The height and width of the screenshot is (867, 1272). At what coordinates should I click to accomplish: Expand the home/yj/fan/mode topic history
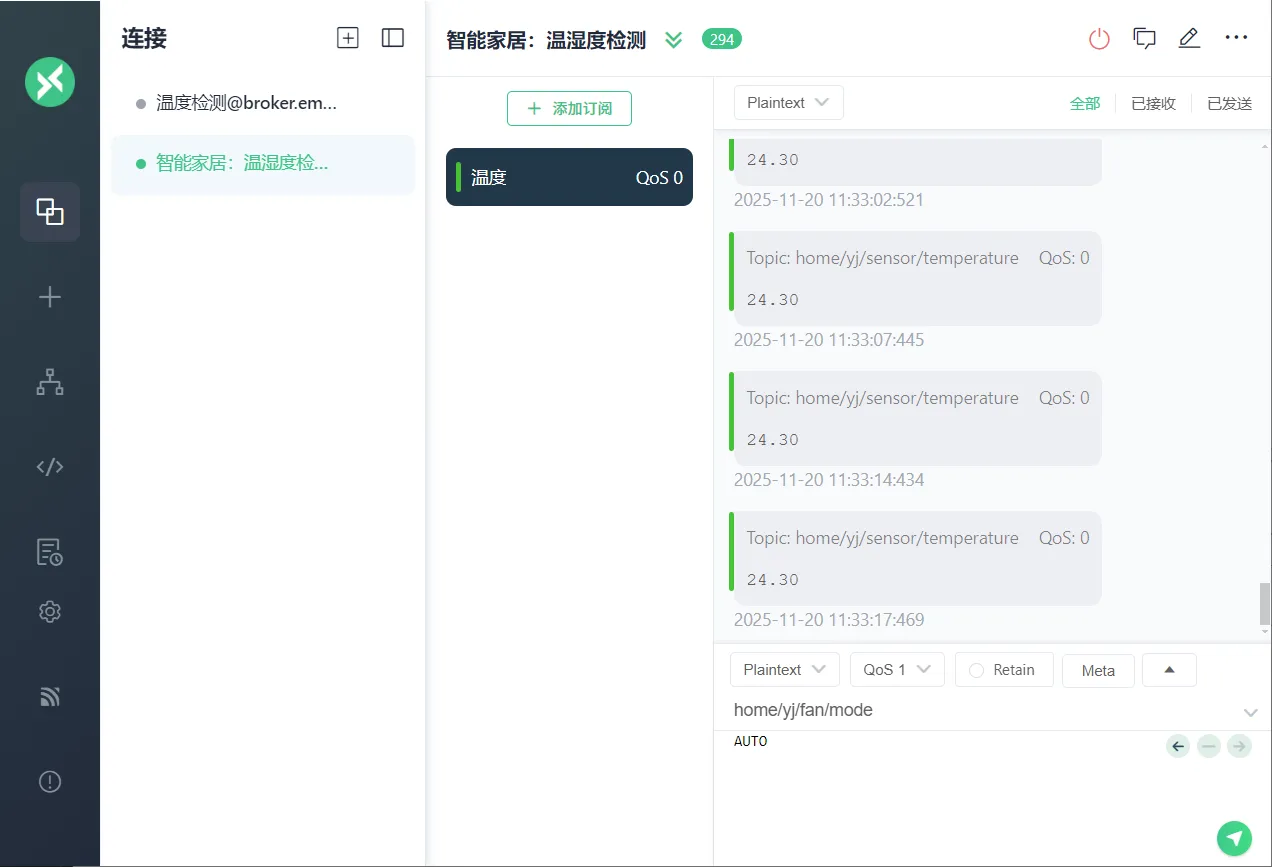tap(1250, 712)
